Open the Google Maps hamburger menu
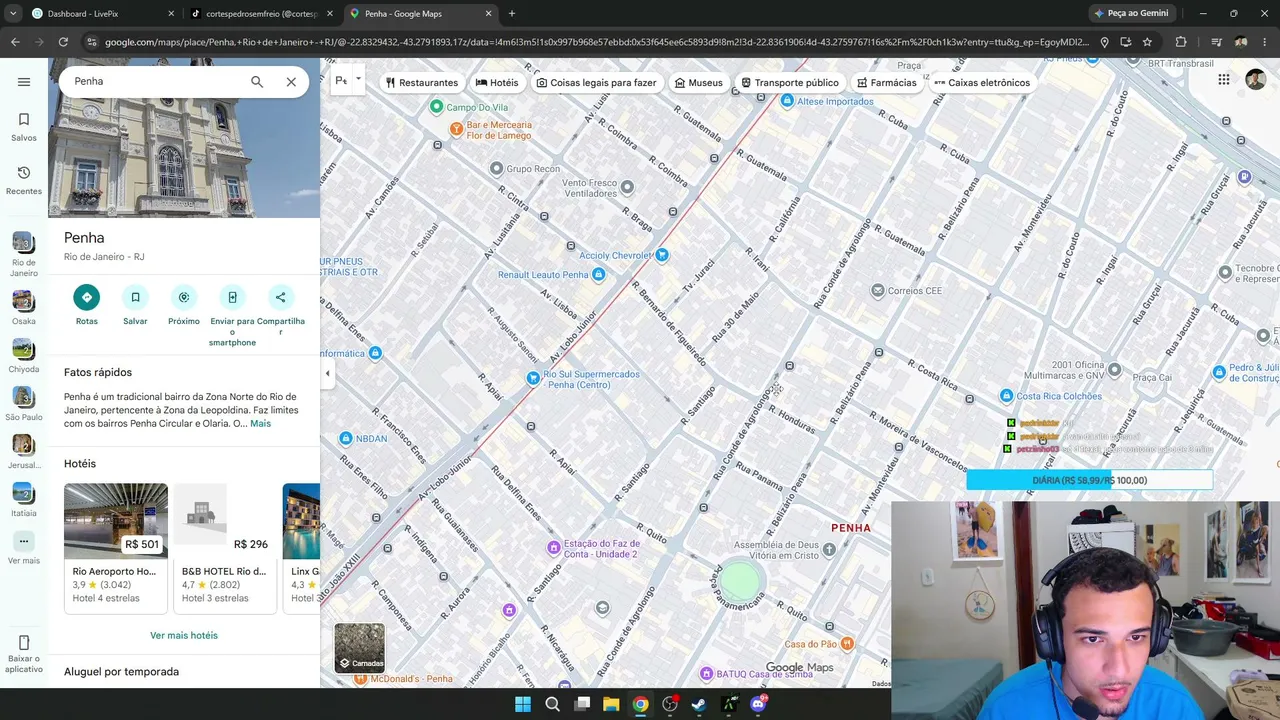This screenshot has height=720, width=1280. tap(24, 82)
